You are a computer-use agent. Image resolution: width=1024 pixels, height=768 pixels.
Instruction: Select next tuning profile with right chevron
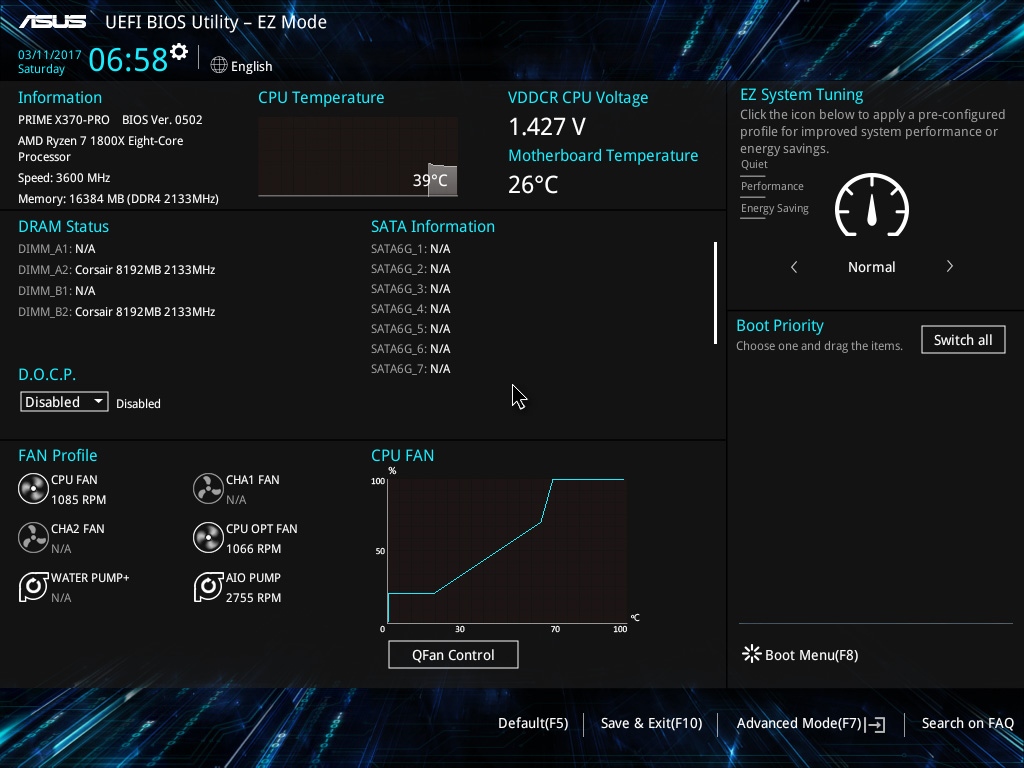[950, 266]
